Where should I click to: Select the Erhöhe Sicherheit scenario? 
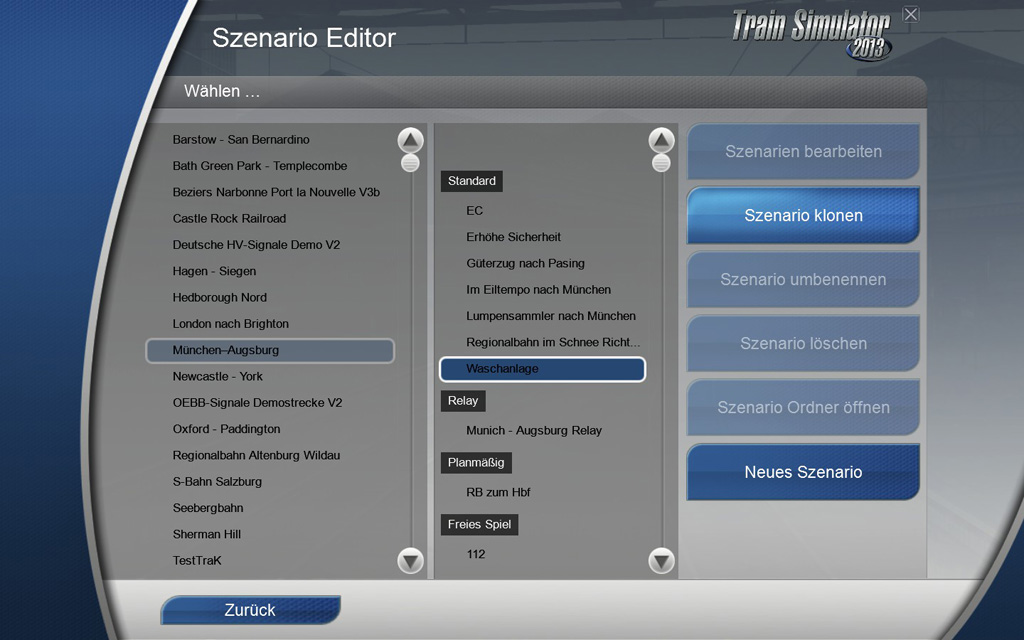click(513, 237)
